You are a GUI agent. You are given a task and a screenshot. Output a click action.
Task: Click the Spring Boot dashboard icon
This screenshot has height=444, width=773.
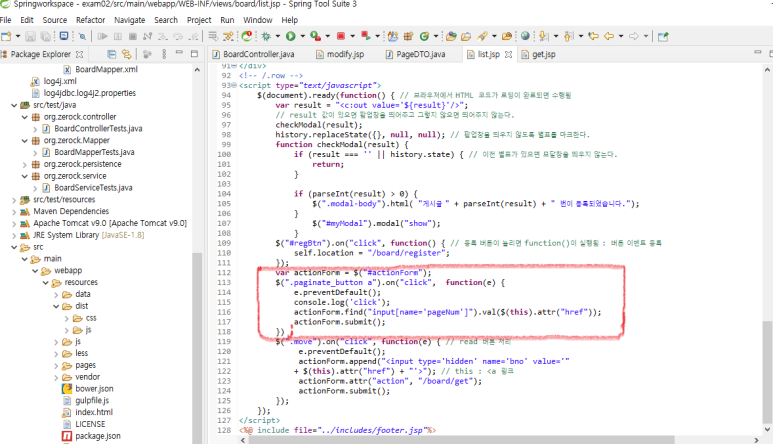click(246, 36)
